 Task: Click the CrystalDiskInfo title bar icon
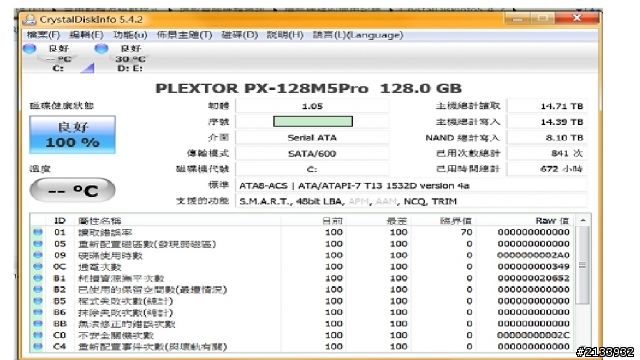[x=30, y=19]
